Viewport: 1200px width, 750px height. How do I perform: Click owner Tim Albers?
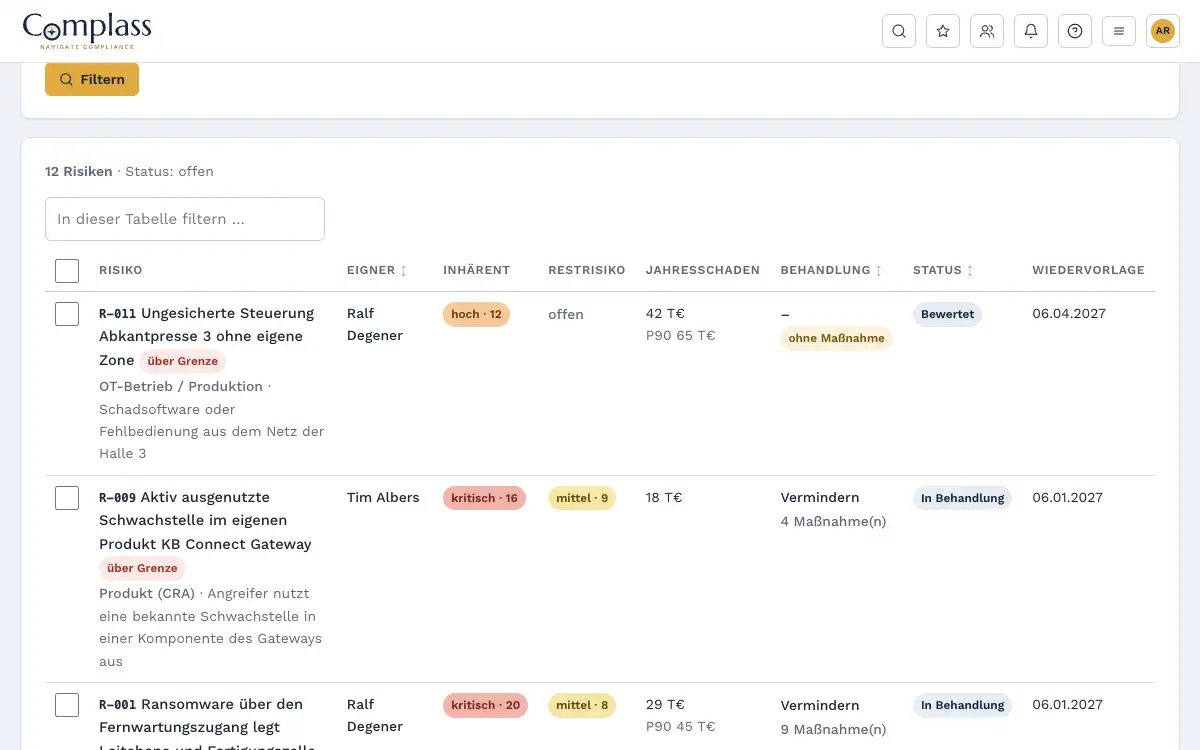(383, 497)
